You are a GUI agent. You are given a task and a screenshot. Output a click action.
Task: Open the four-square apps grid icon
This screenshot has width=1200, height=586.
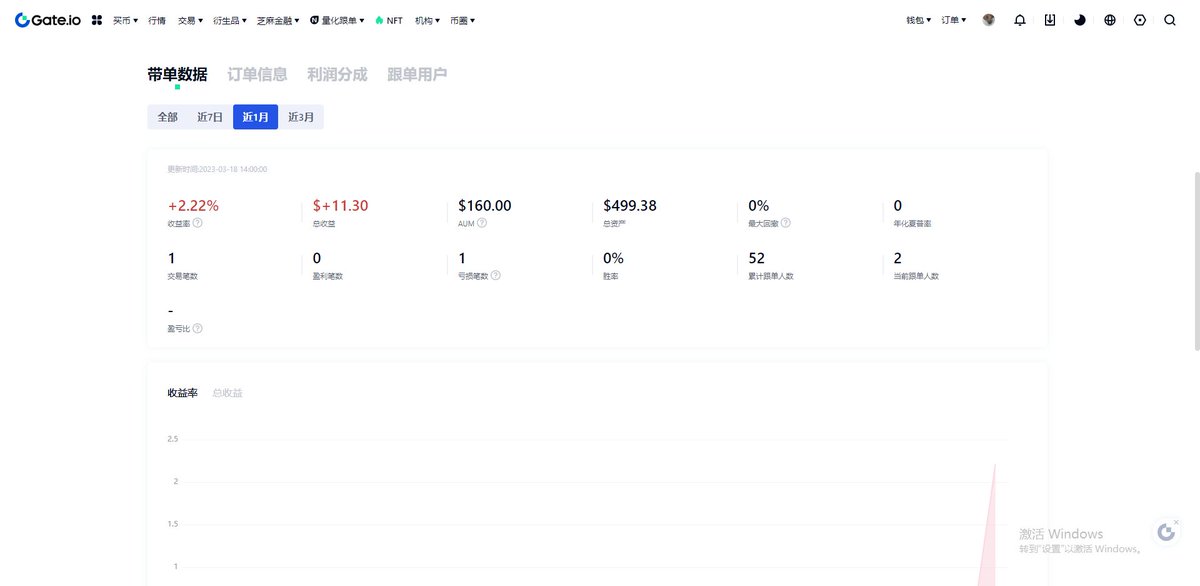tap(97, 20)
